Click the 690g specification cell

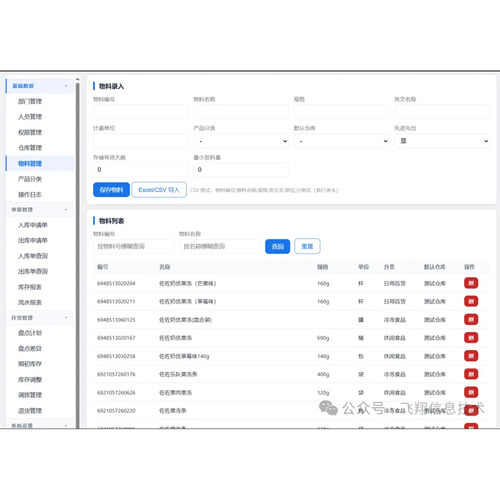(323, 338)
